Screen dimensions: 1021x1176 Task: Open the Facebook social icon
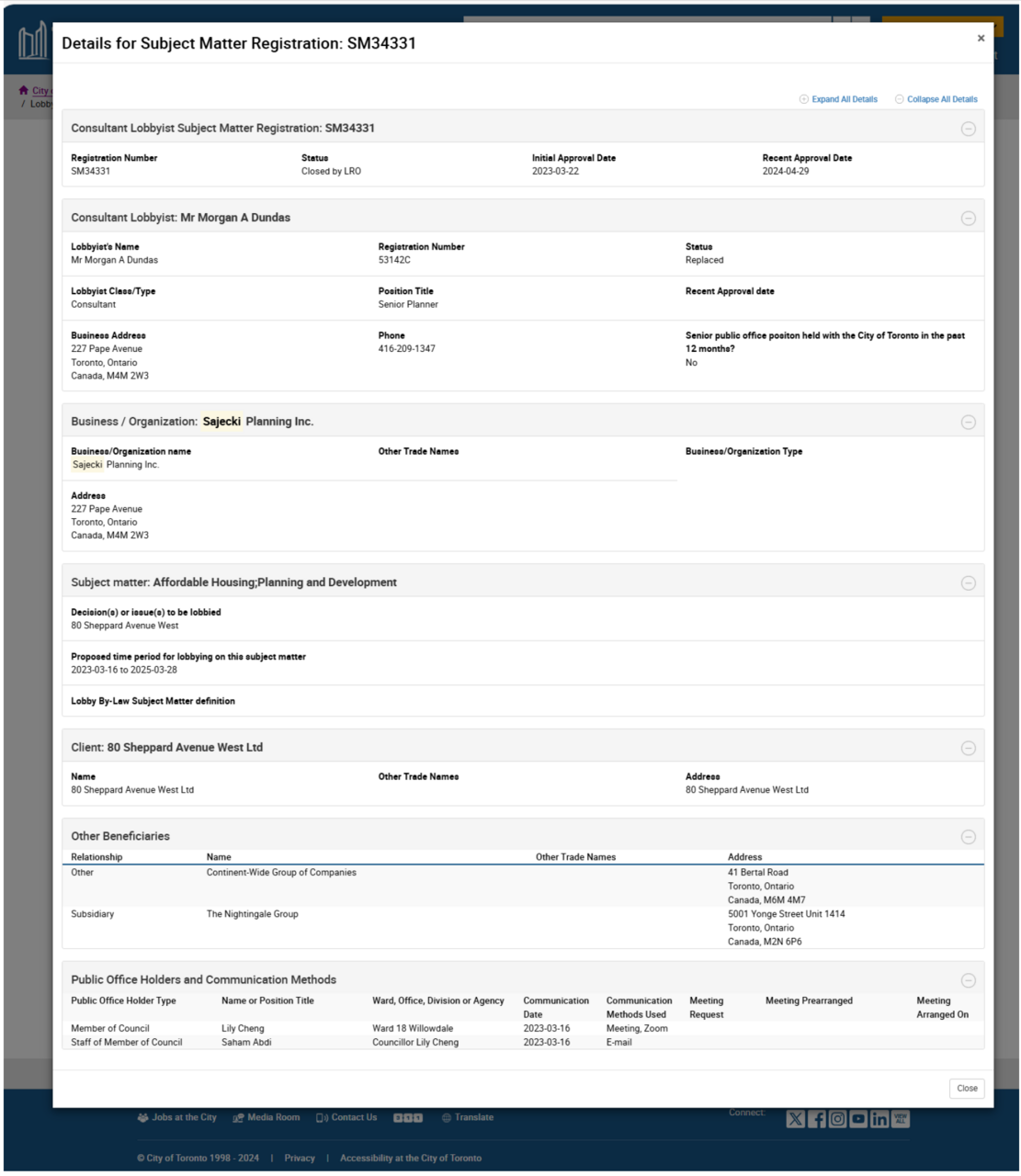tap(817, 1119)
